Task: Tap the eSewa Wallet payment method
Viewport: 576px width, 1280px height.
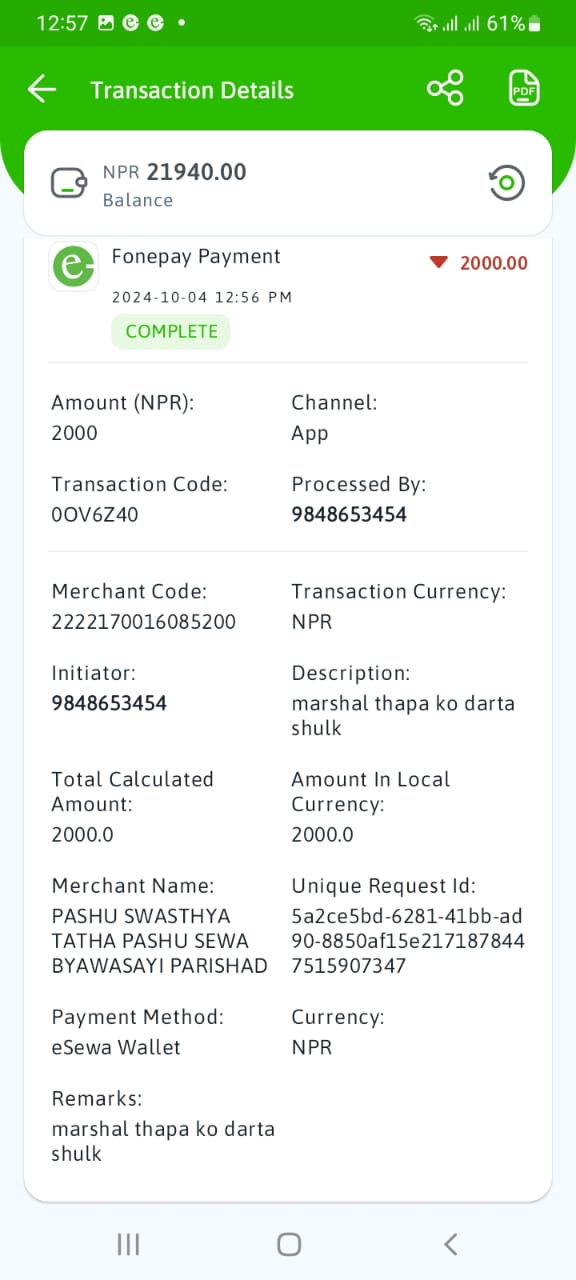Action: click(116, 1048)
